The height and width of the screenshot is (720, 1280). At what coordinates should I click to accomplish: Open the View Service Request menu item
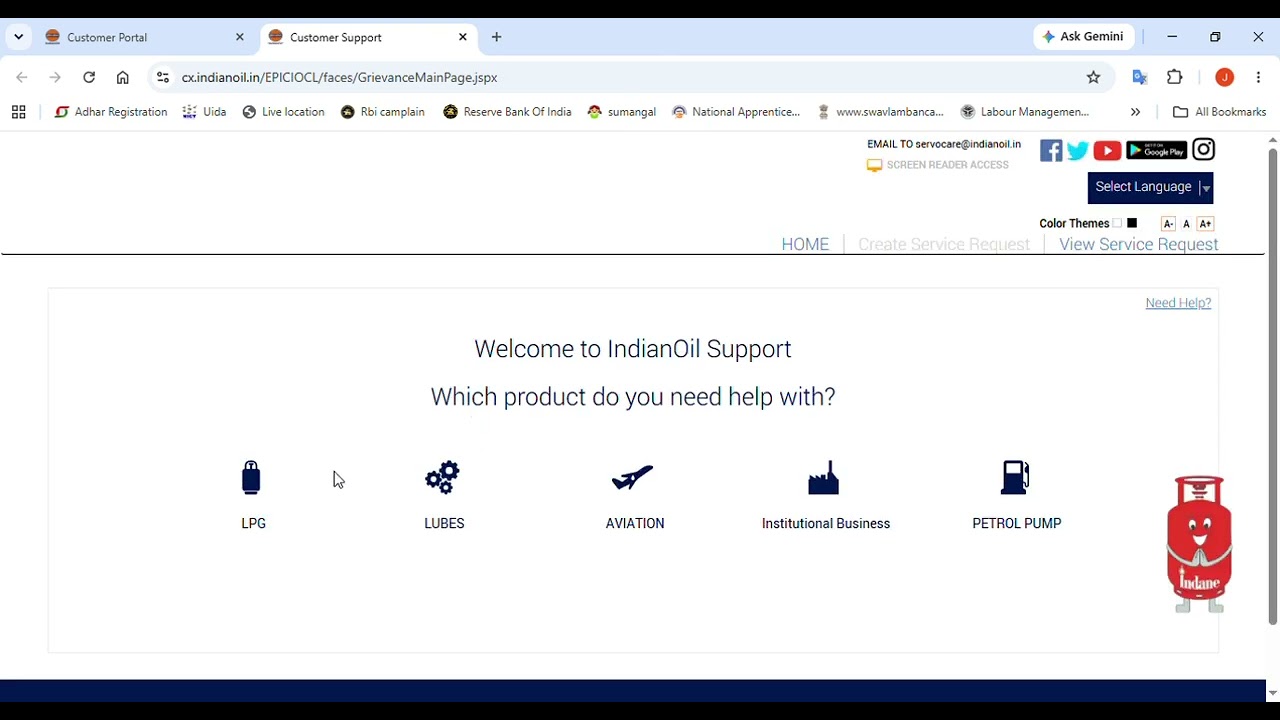1138,244
